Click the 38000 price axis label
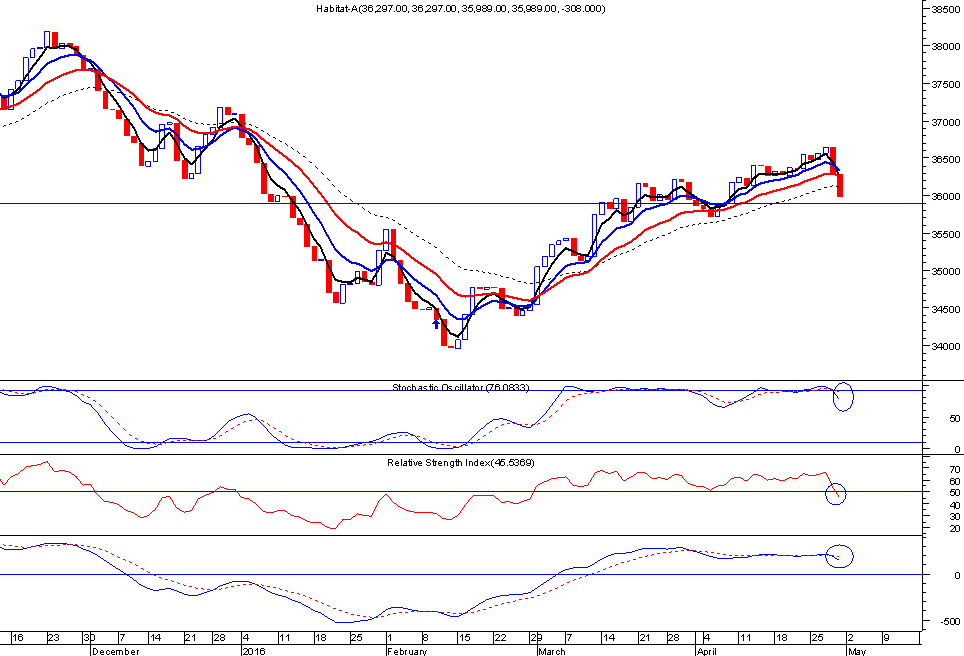The width and height of the screenshot is (964, 656). coord(946,47)
